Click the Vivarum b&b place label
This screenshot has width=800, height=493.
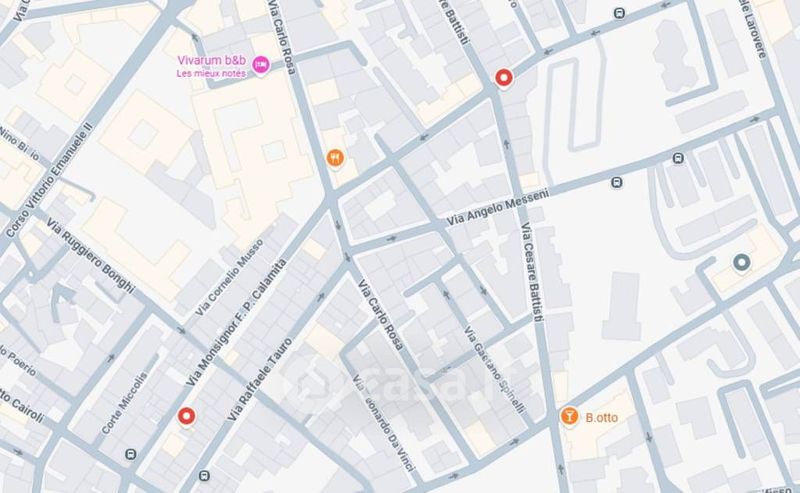pos(212,60)
